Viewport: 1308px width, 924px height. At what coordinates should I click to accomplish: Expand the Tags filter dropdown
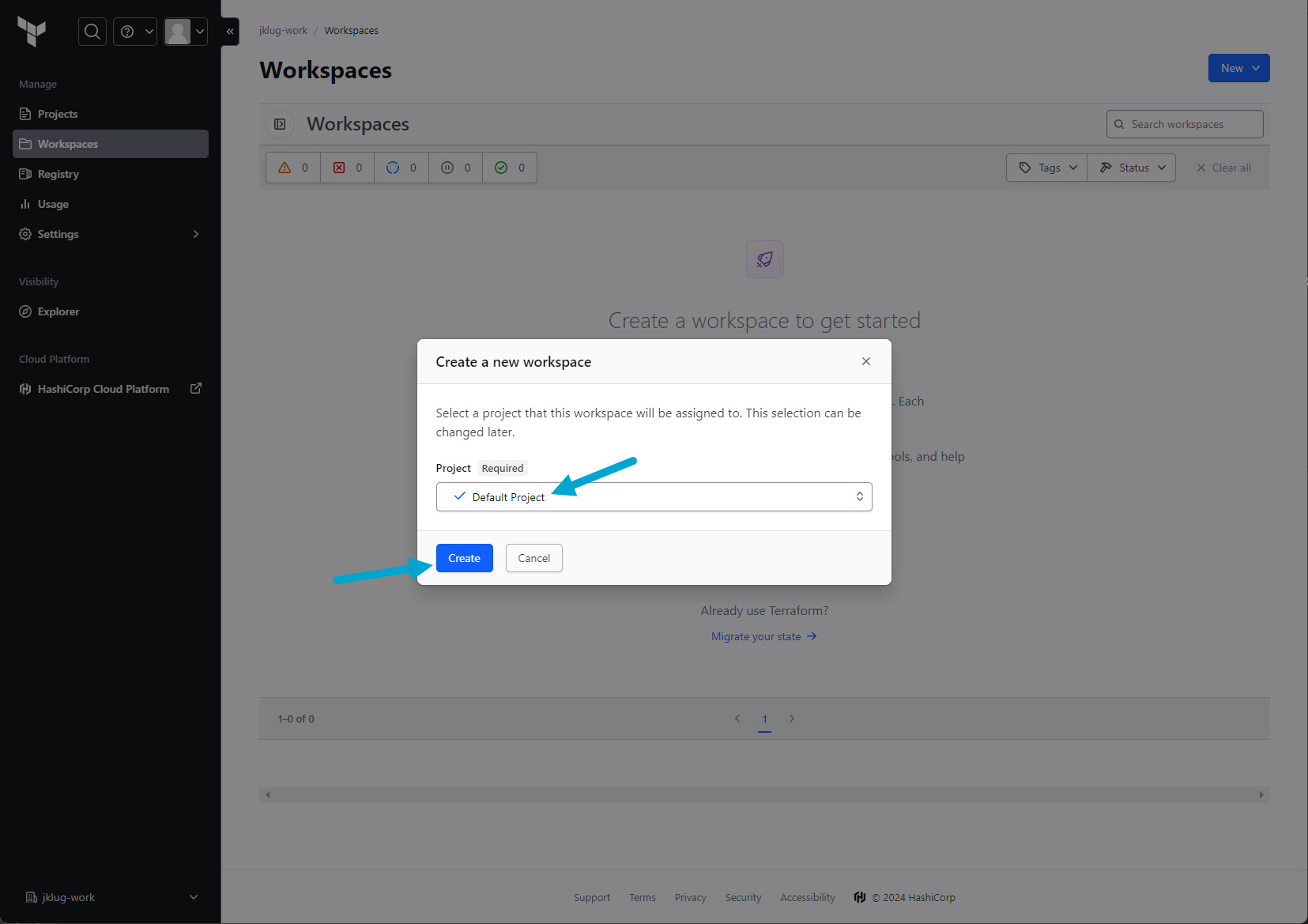click(1047, 168)
